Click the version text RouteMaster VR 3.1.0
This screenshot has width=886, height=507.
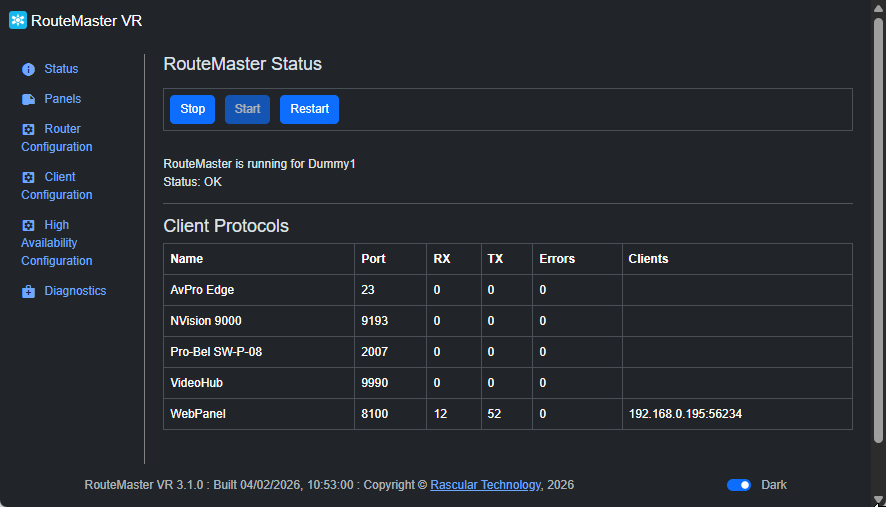tap(144, 485)
